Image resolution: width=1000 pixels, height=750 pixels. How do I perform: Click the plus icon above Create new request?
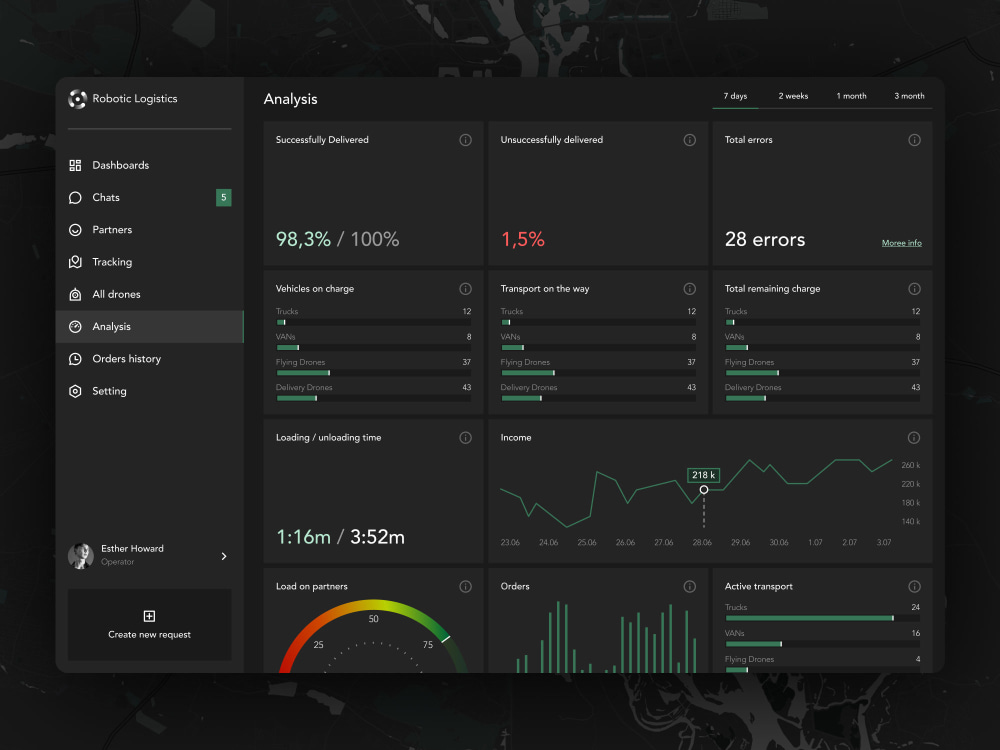(149, 616)
